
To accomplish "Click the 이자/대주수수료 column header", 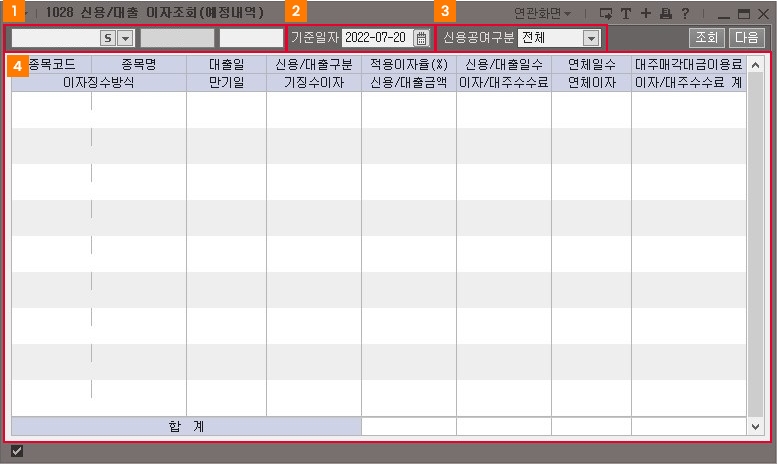I will pos(504,82).
